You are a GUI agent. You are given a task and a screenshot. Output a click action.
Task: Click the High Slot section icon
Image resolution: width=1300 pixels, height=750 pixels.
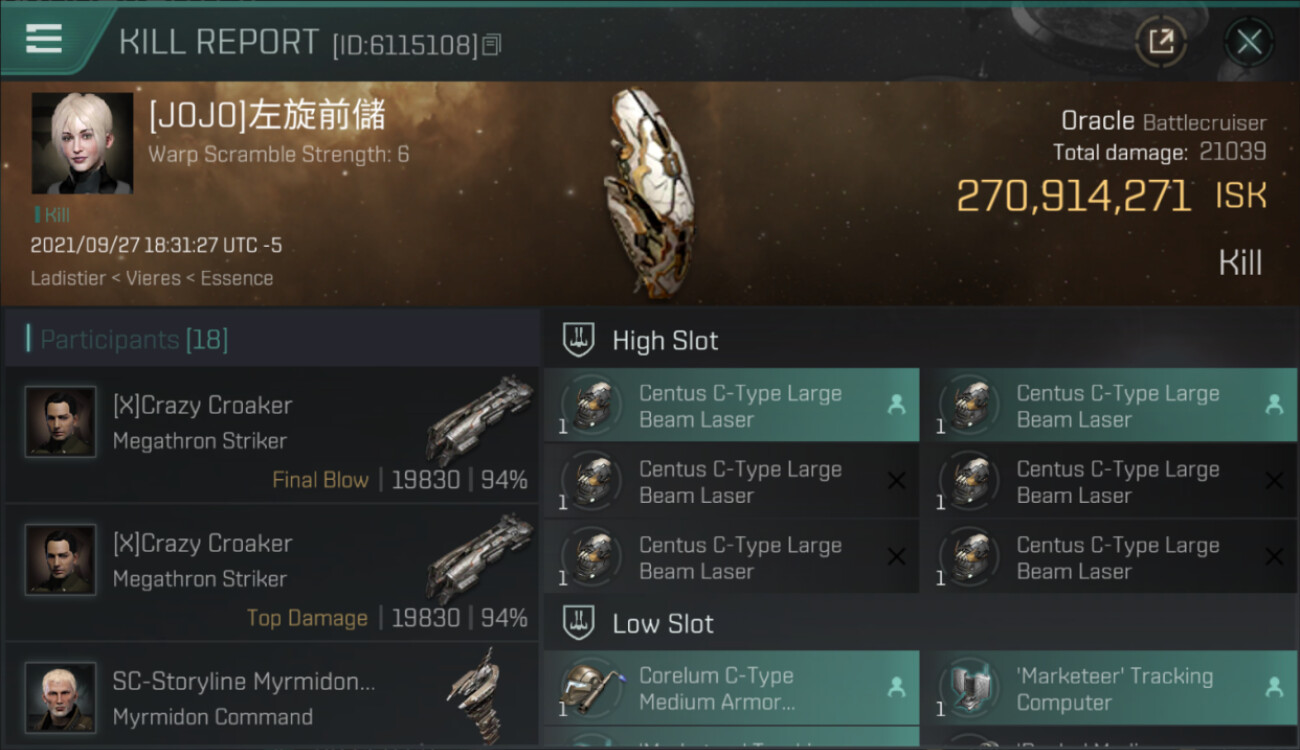579,340
